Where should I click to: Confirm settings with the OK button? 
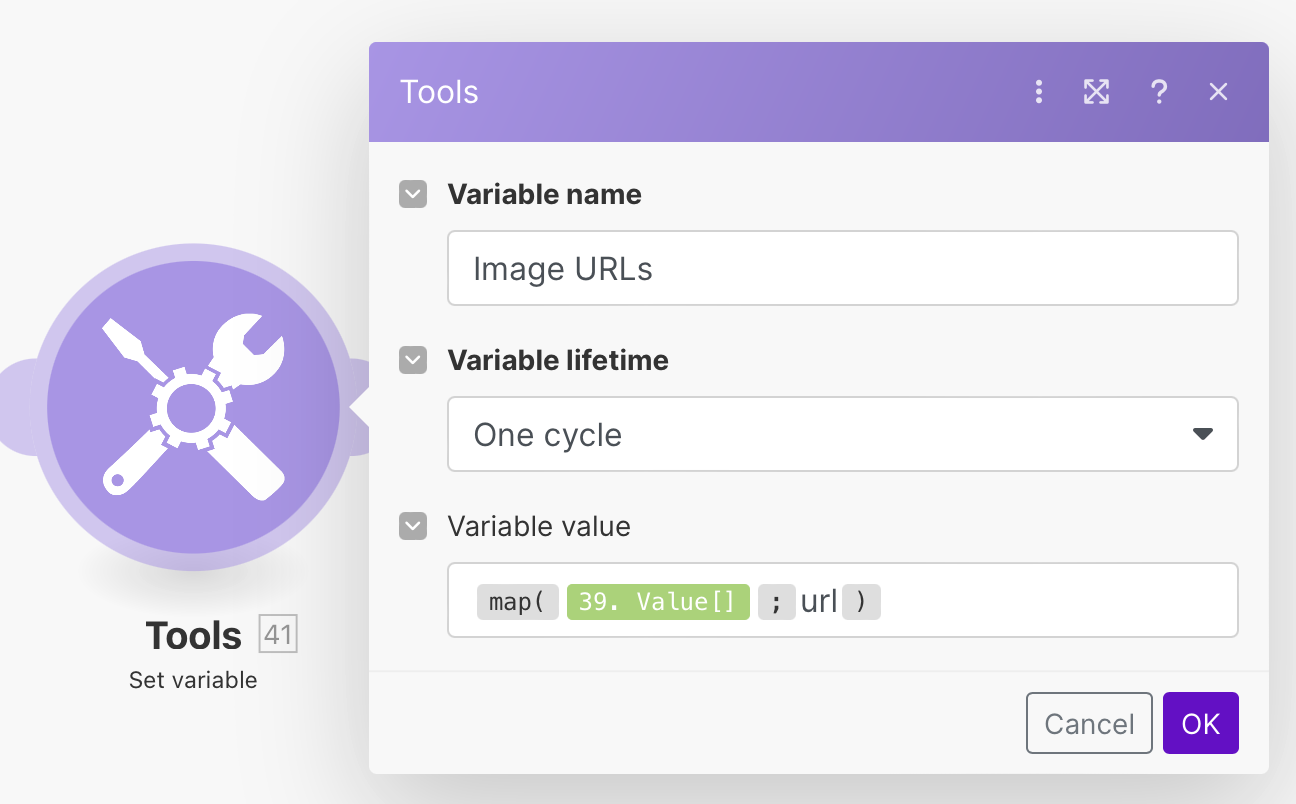coord(1200,723)
